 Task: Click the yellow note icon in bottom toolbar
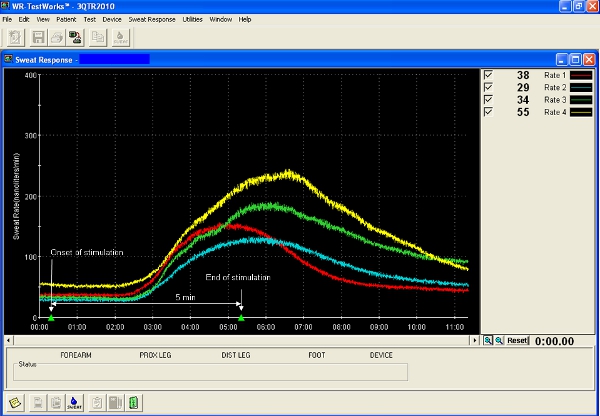pos(15,403)
